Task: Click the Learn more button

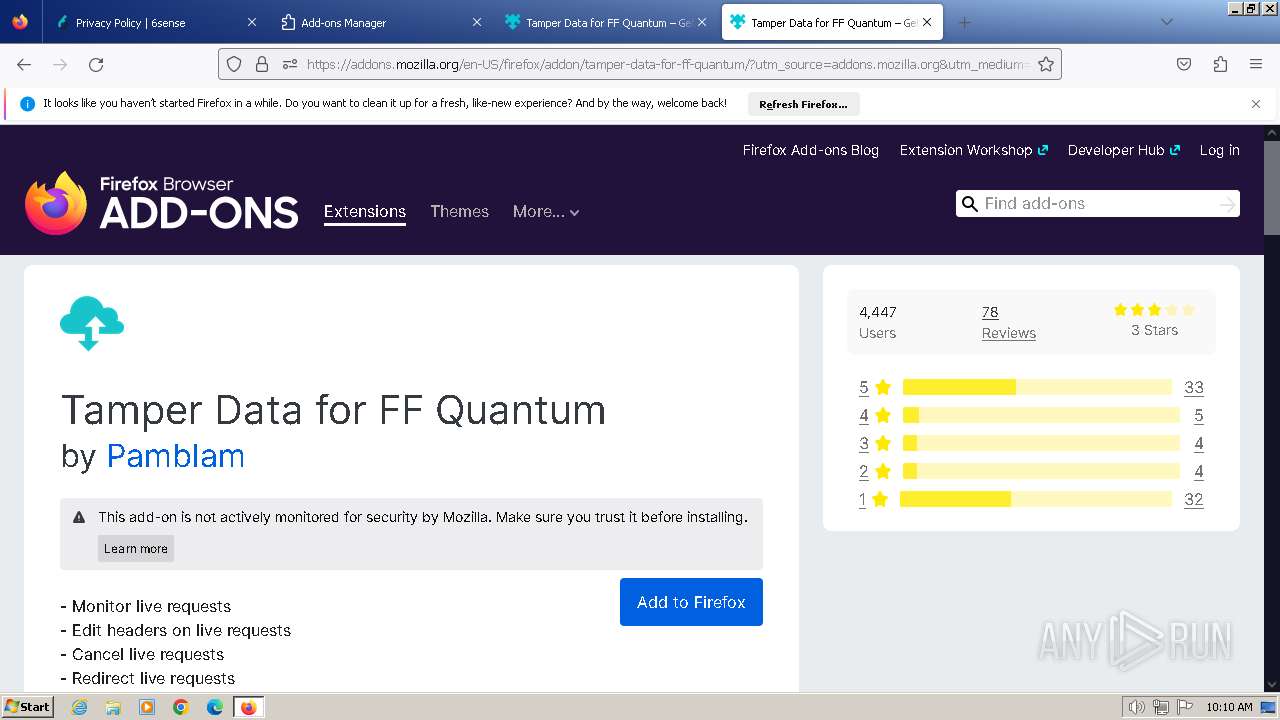Action: 136,548
